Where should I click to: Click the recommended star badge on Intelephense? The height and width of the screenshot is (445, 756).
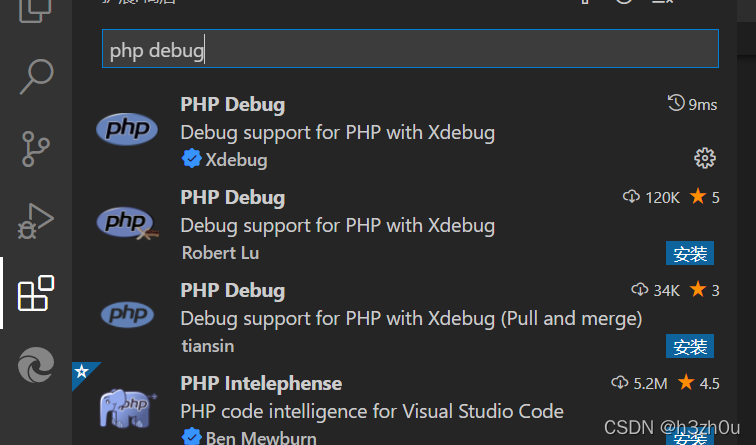click(82, 372)
